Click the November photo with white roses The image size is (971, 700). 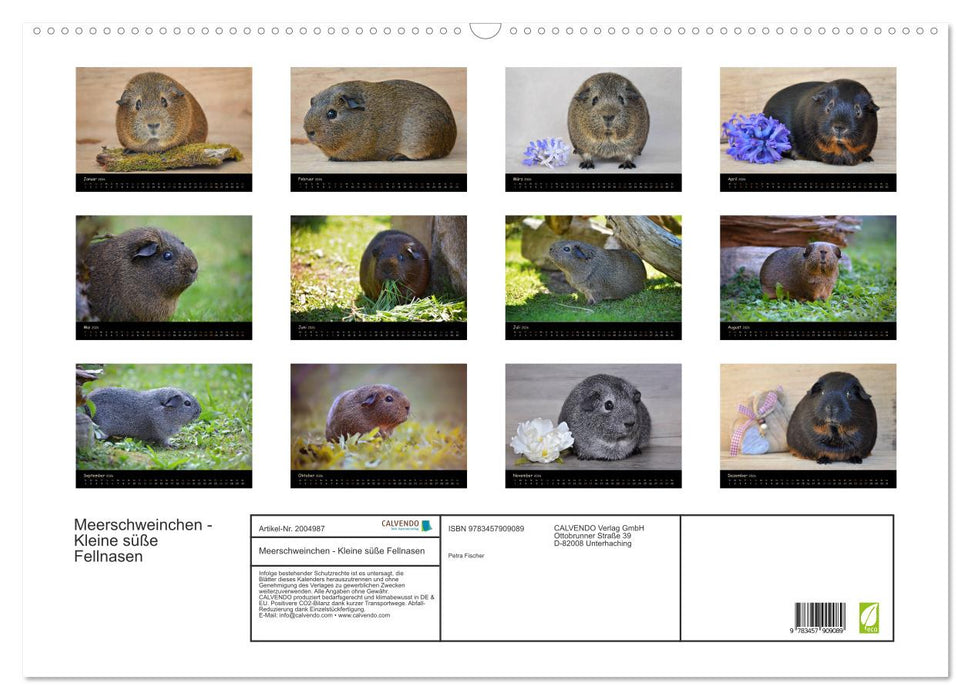pos(593,420)
